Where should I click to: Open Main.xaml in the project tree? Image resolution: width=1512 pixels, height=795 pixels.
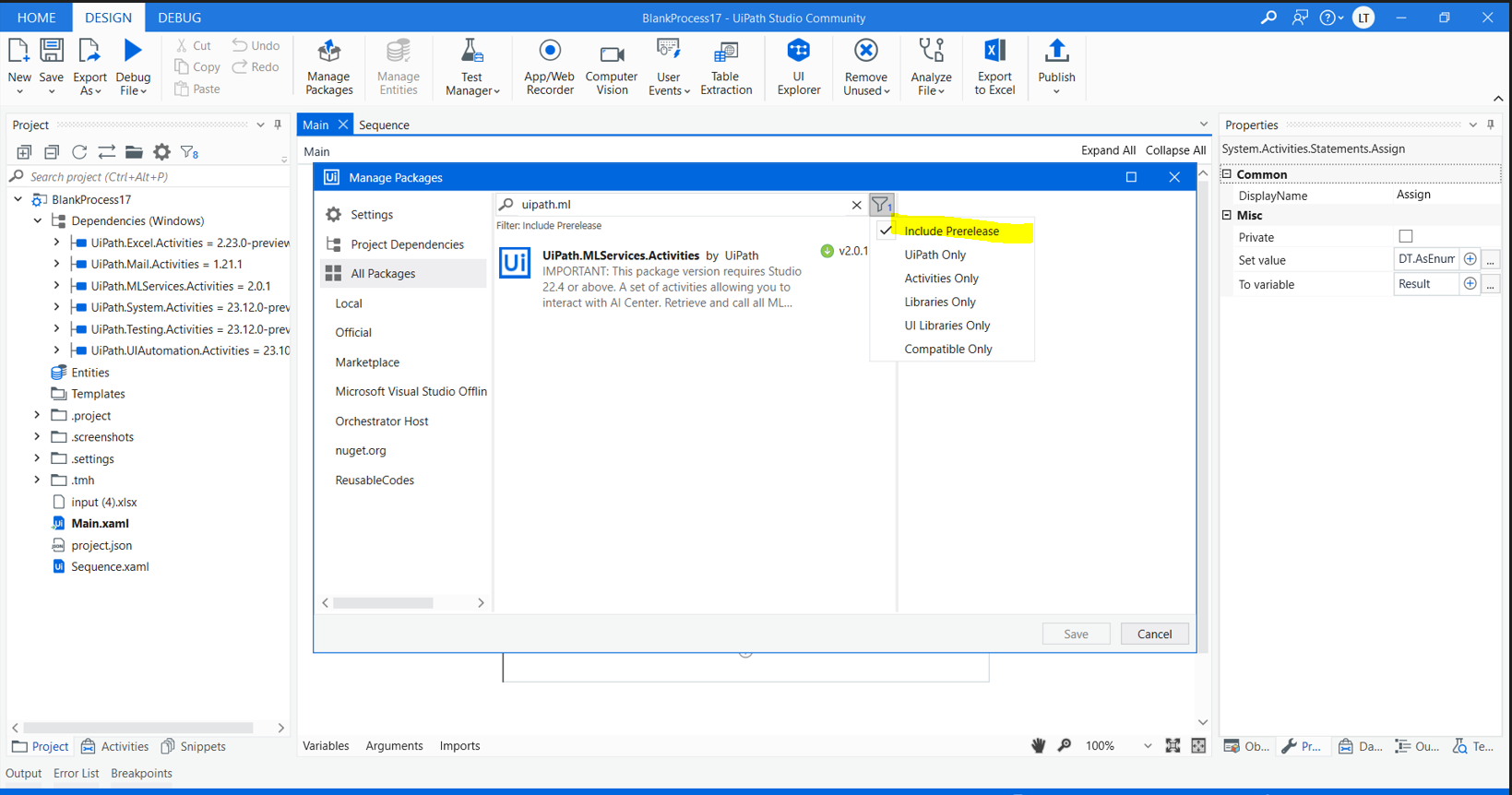100,524
